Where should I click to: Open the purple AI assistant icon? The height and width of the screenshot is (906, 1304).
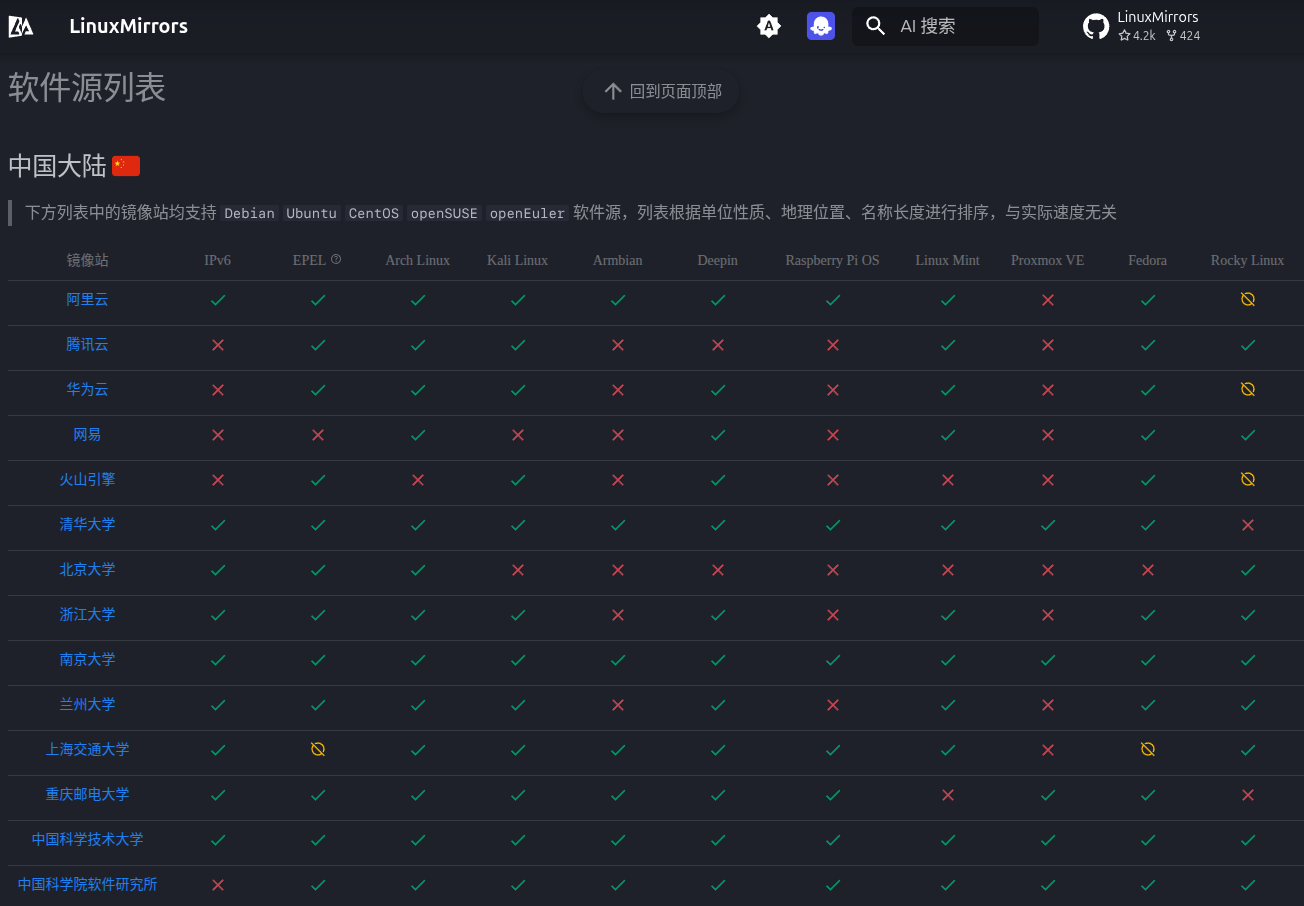[x=821, y=26]
